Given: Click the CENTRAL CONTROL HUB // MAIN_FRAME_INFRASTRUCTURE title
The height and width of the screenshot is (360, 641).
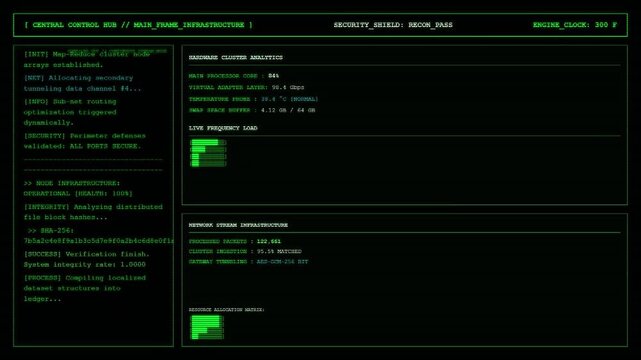Looking at the screenshot, I should point(138,25).
